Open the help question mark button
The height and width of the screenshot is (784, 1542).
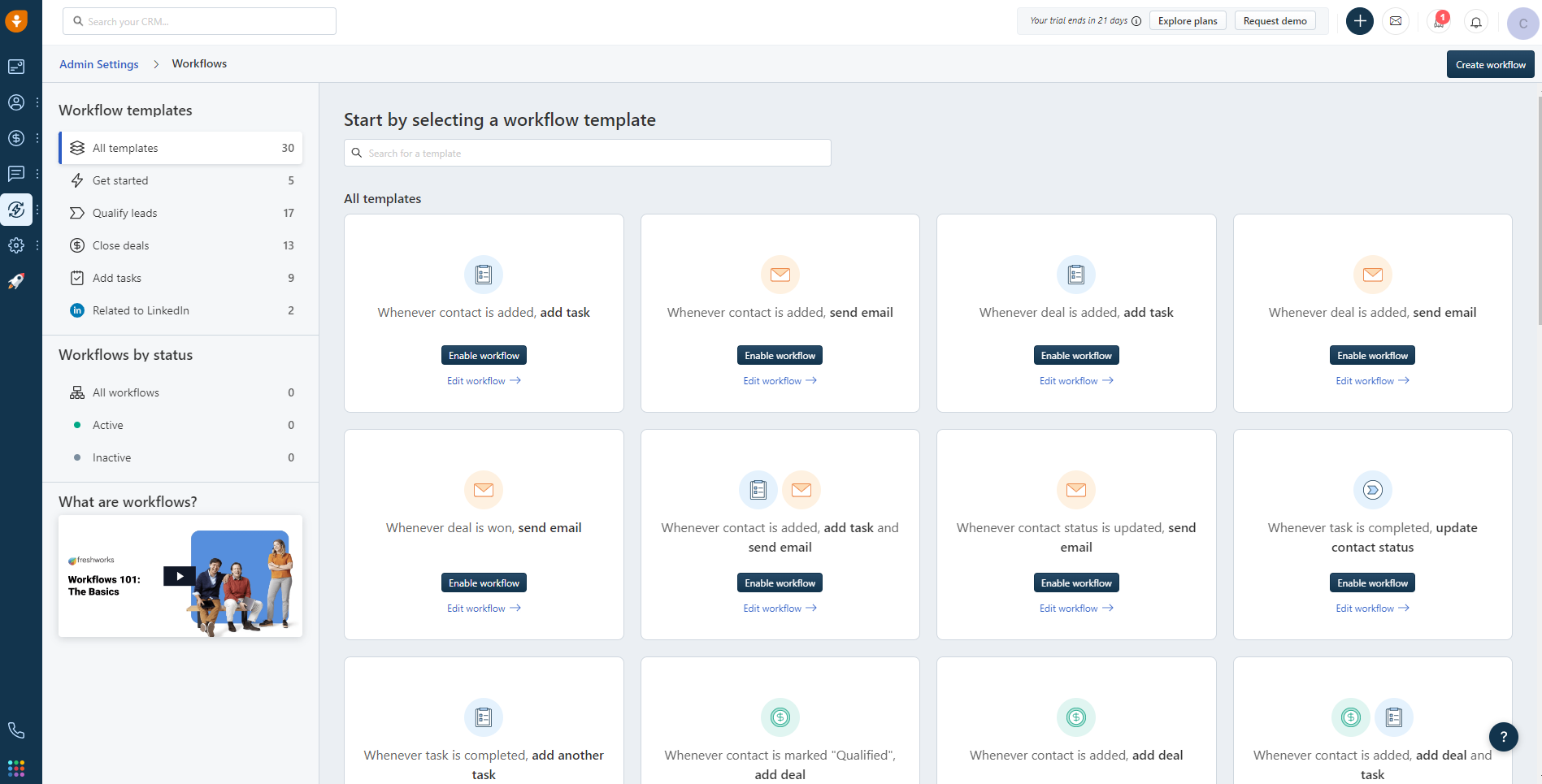point(1503,737)
